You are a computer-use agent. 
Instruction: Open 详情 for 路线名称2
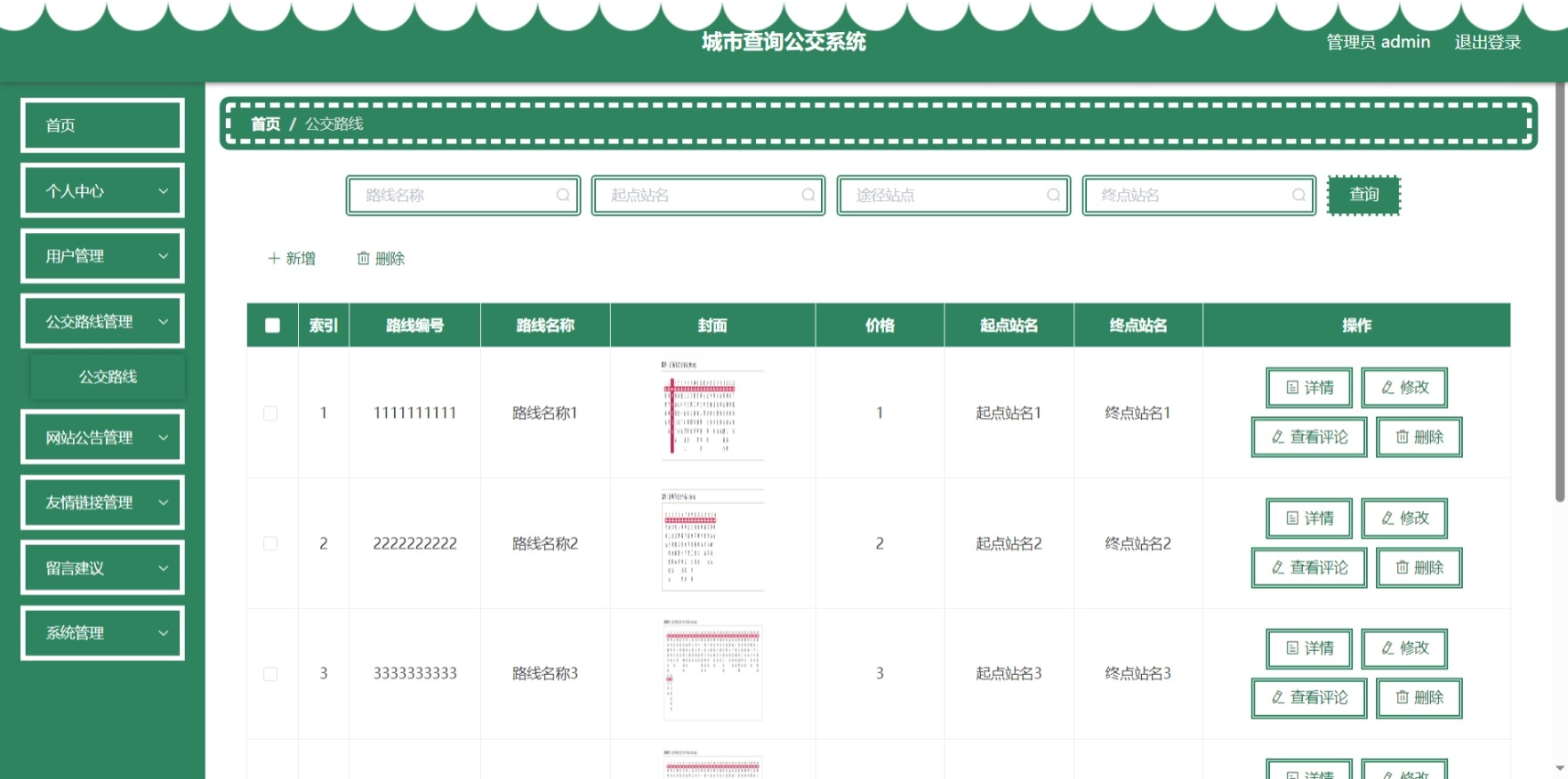click(1309, 518)
